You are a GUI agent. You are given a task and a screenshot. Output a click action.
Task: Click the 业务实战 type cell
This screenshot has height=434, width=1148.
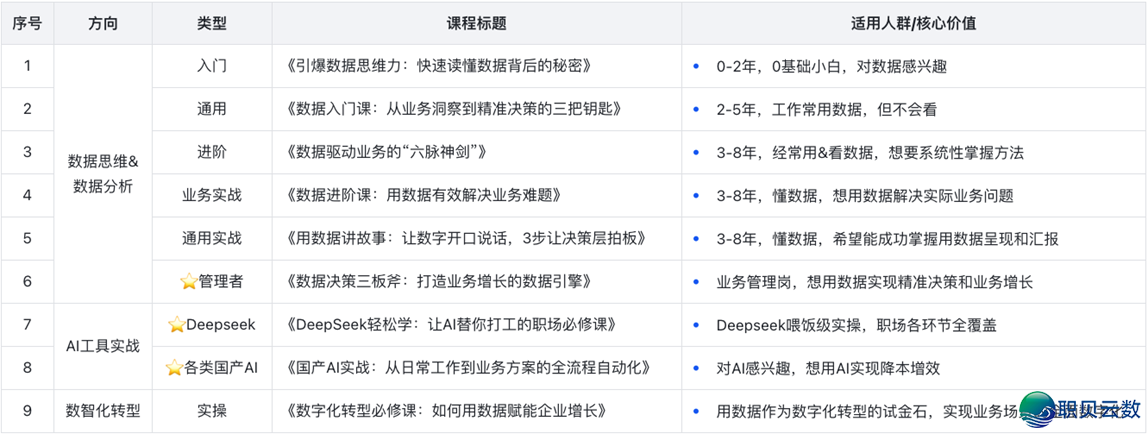212,195
